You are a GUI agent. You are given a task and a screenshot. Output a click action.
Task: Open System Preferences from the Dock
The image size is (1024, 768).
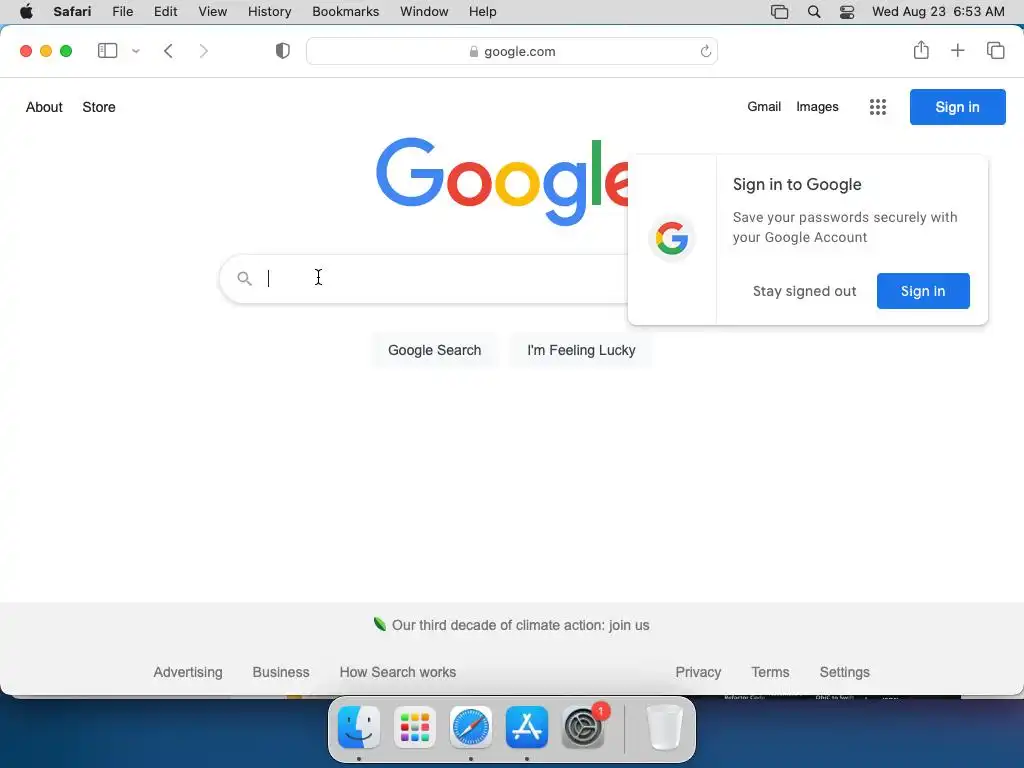coord(583,727)
